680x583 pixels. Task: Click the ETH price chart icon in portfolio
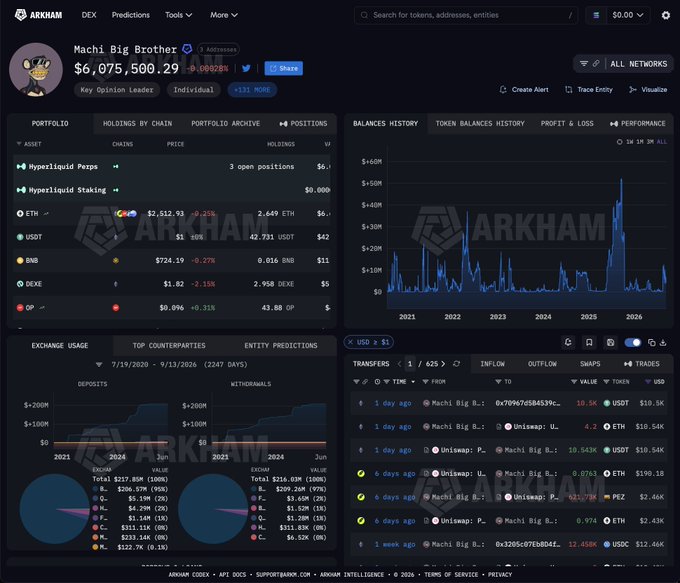pyautogui.click(x=46, y=213)
